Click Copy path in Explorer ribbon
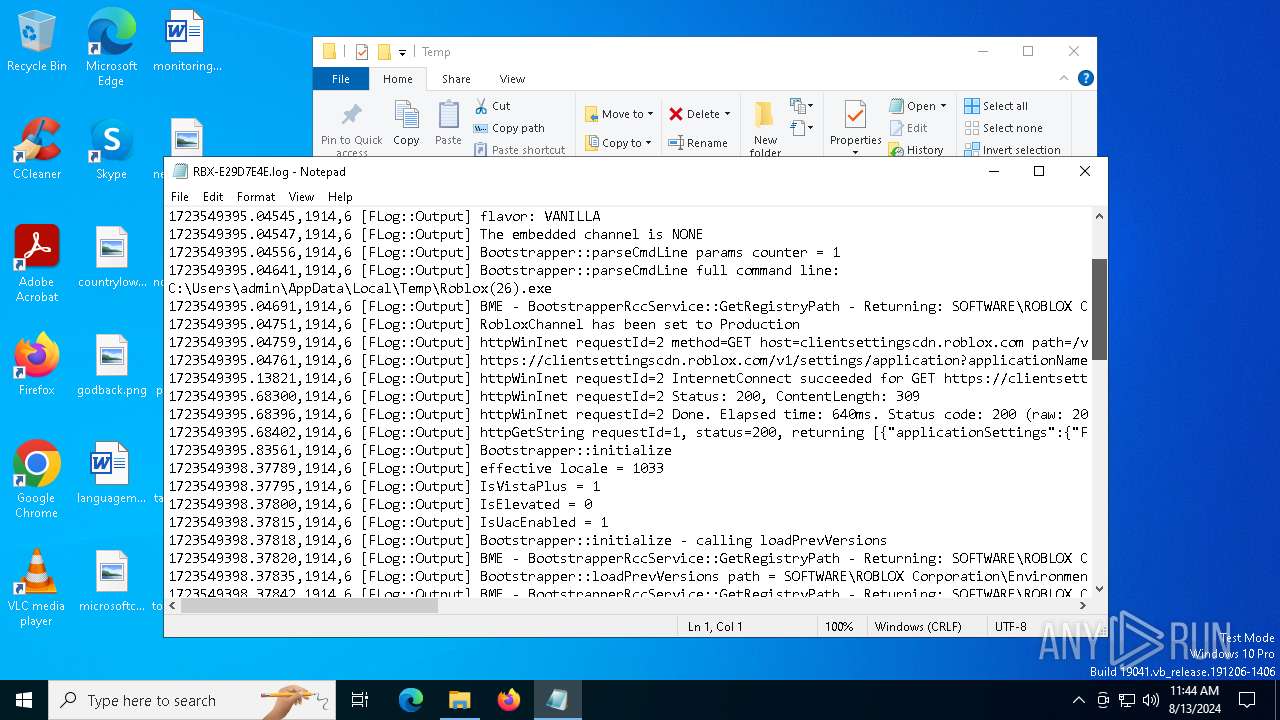 click(509, 128)
